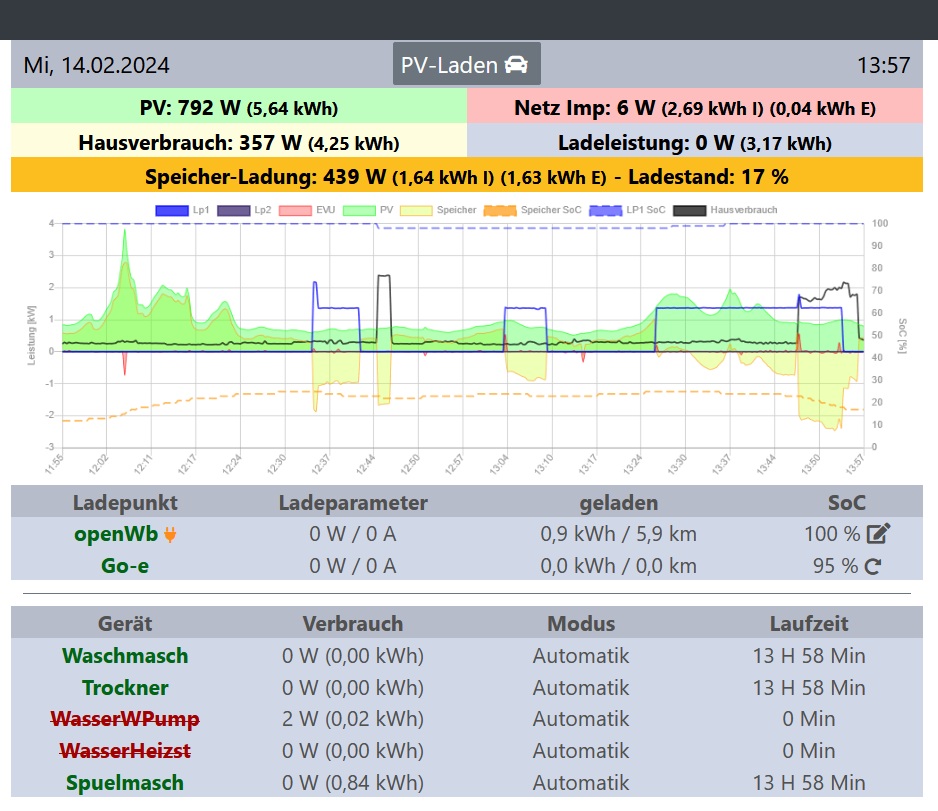This screenshot has width=938, height=811.
Task: Click the Automatik mode for WasserWPump
Action: [581, 719]
